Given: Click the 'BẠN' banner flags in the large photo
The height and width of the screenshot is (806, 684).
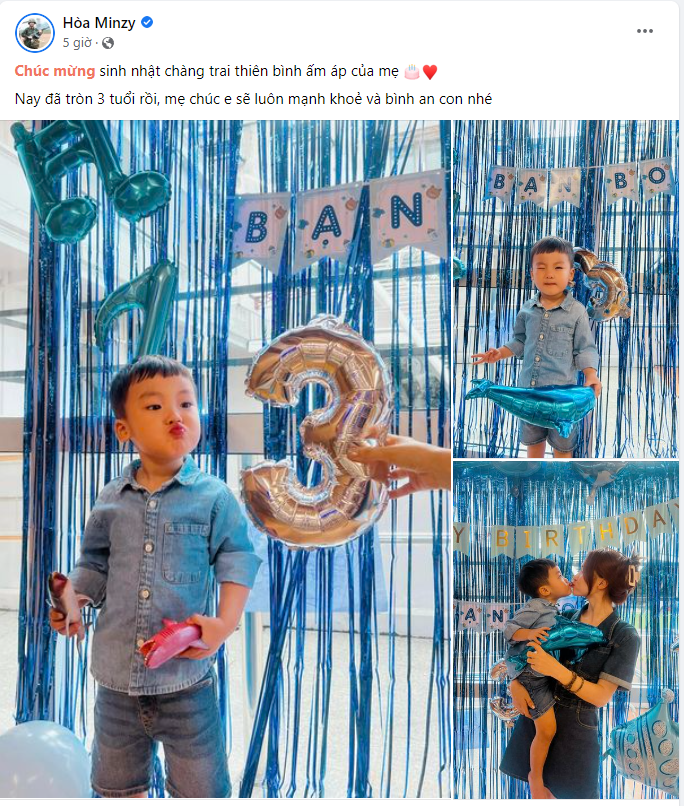Looking at the screenshot, I should pos(339,218).
